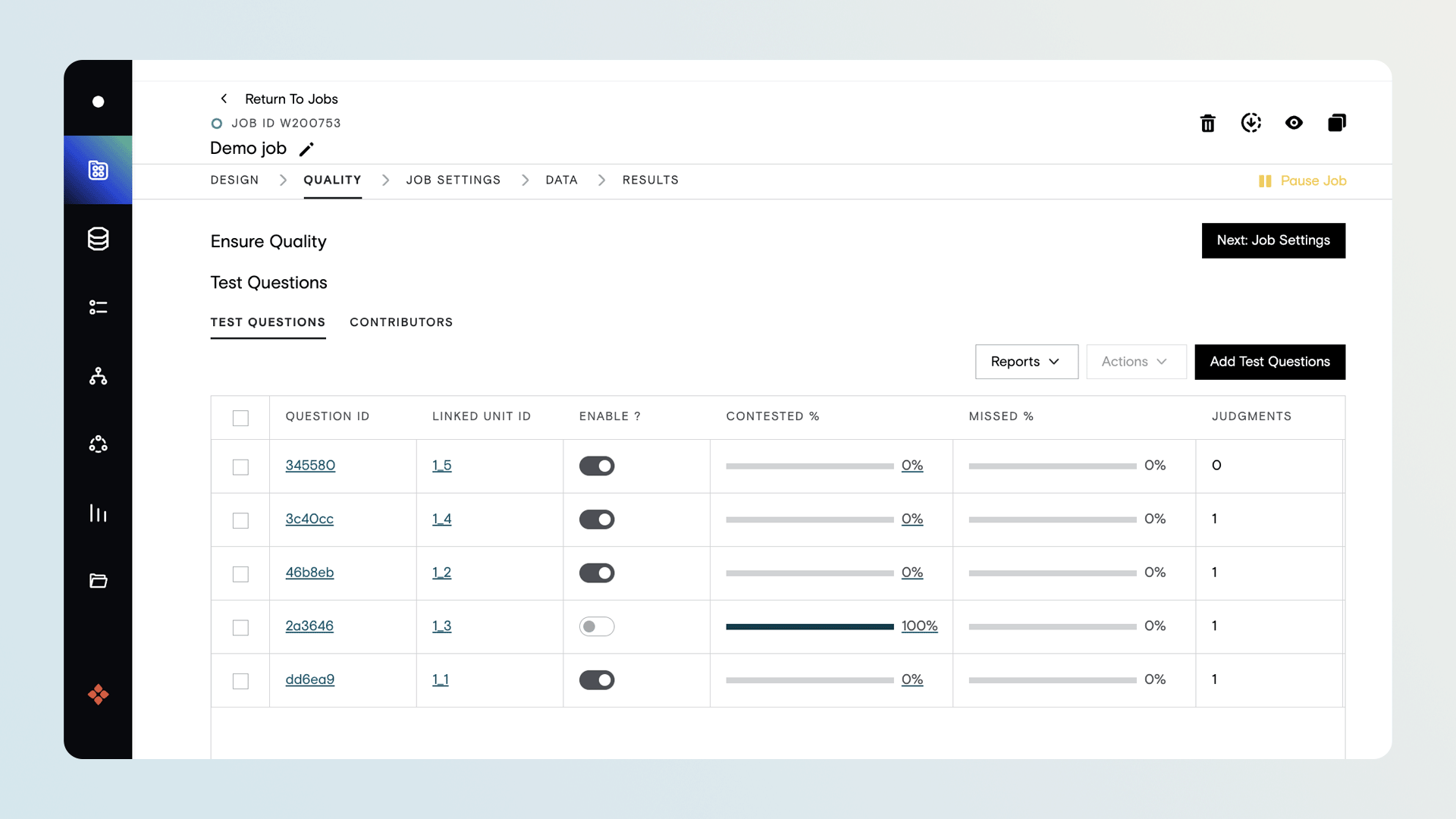Disable the toggle for question 345580
The height and width of the screenshot is (819, 1456).
pyautogui.click(x=597, y=466)
